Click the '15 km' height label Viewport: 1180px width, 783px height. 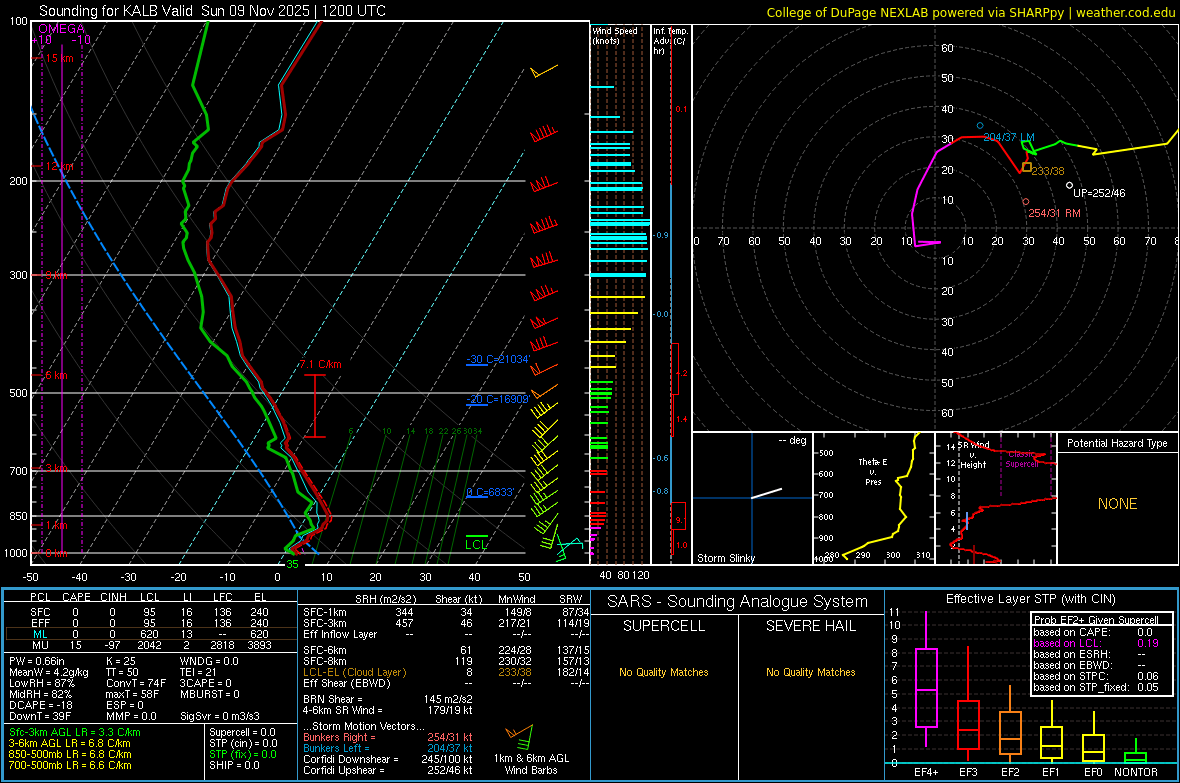pyautogui.click(x=59, y=58)
